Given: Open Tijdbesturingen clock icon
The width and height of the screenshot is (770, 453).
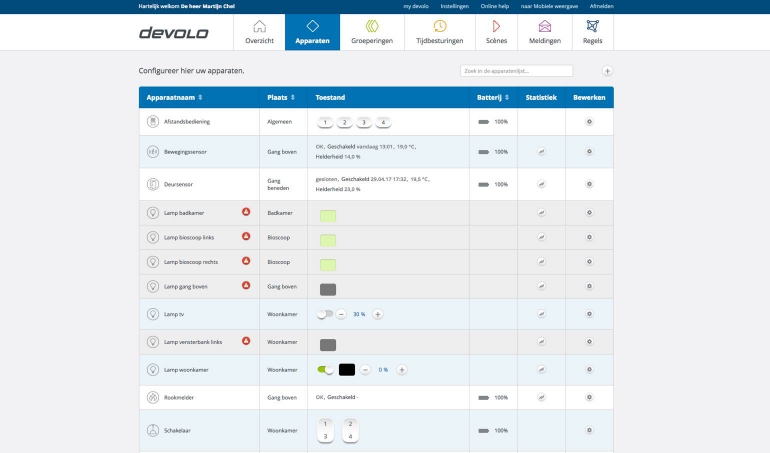Looking at the screenshot, I should pyautogui.click(x=439, y=32).
